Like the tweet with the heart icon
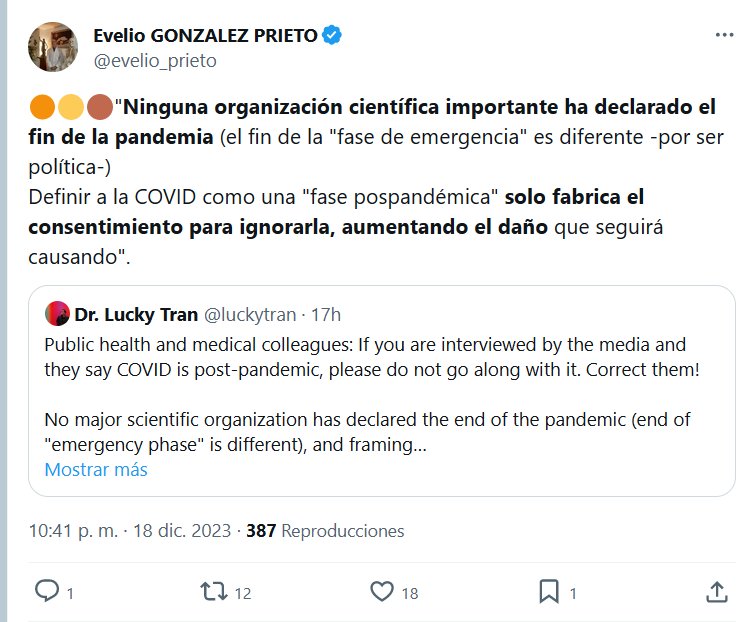Image resolution: width=754 pixels, height=622 pixels. pos(382,591)
